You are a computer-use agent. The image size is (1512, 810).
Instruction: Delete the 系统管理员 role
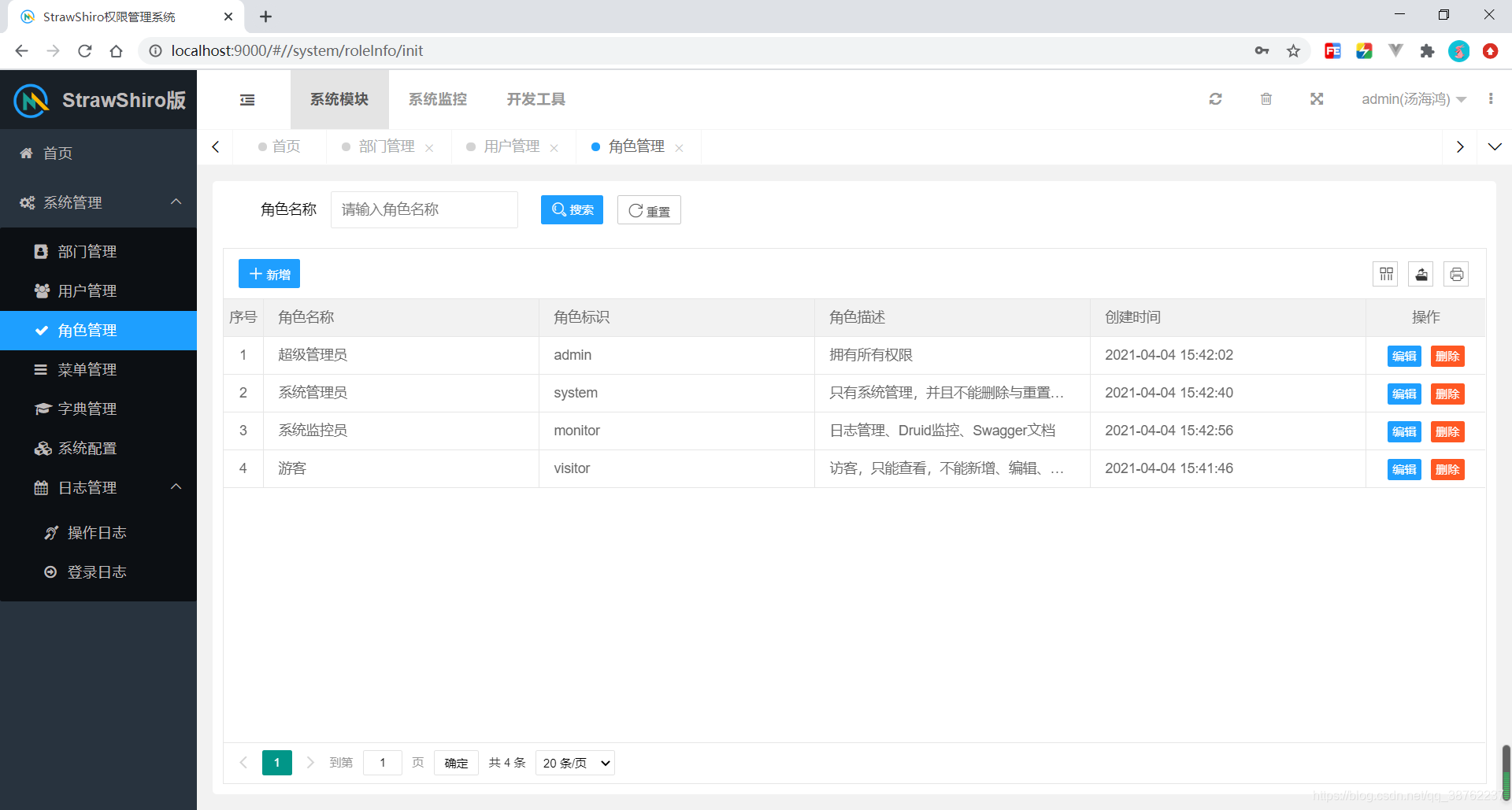[1447, 394]
